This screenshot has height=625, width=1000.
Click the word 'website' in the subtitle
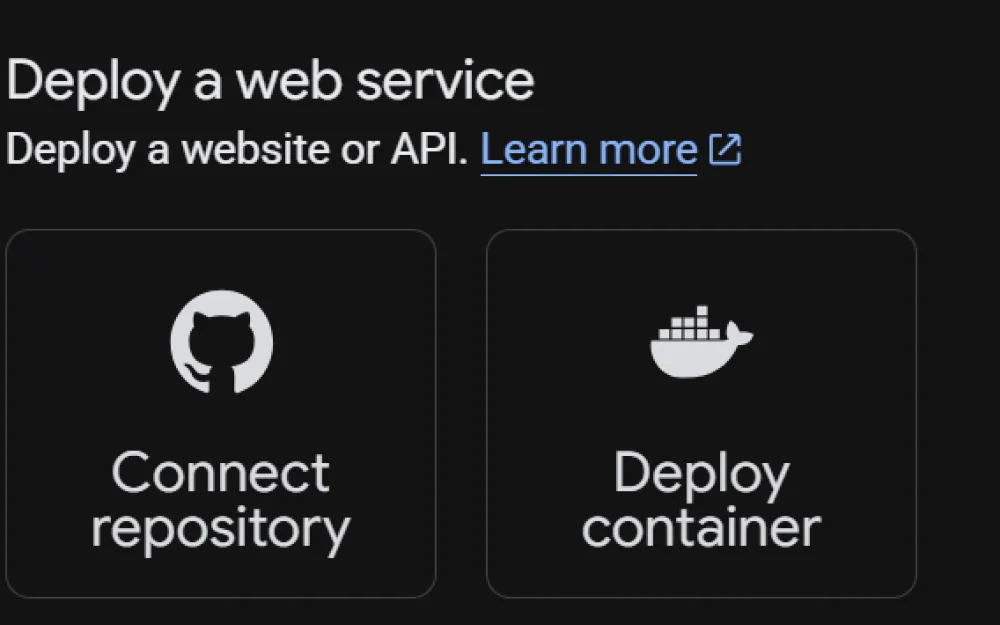[x=254, y=149]
